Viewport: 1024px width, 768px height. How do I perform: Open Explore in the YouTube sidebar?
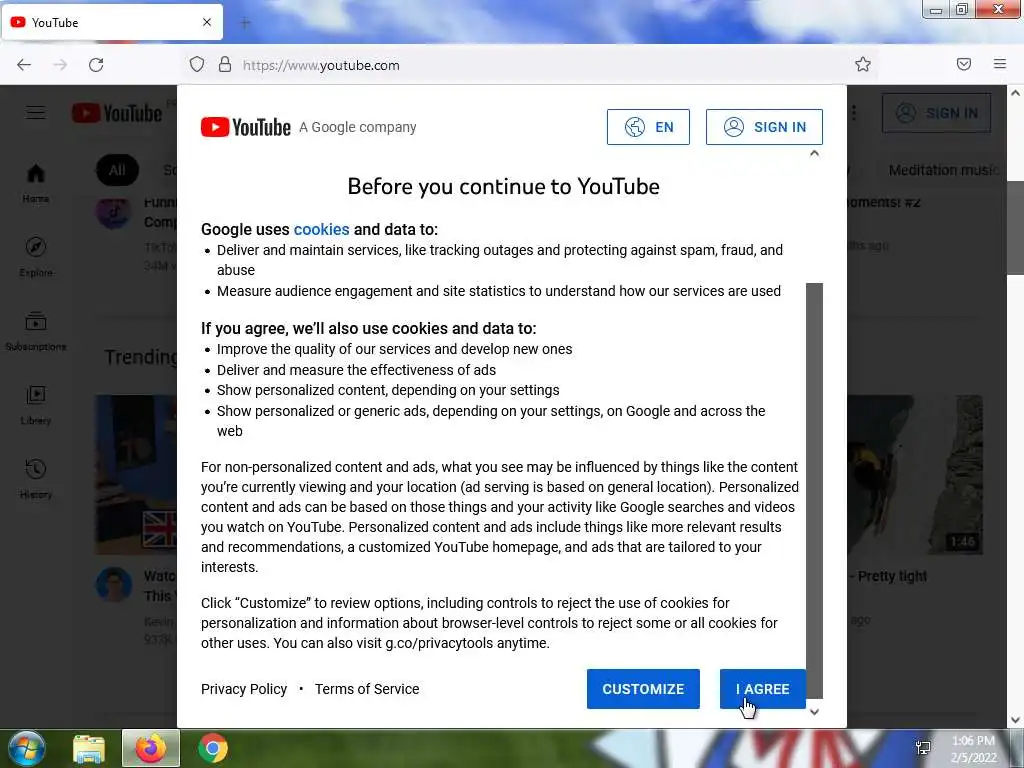coord(36,257)
